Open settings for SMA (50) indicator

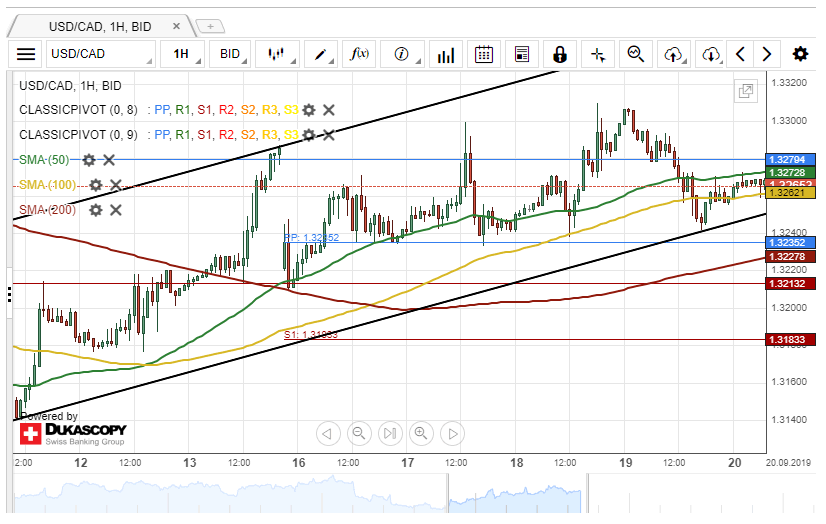pyautogui.click(x=89, y=160)
